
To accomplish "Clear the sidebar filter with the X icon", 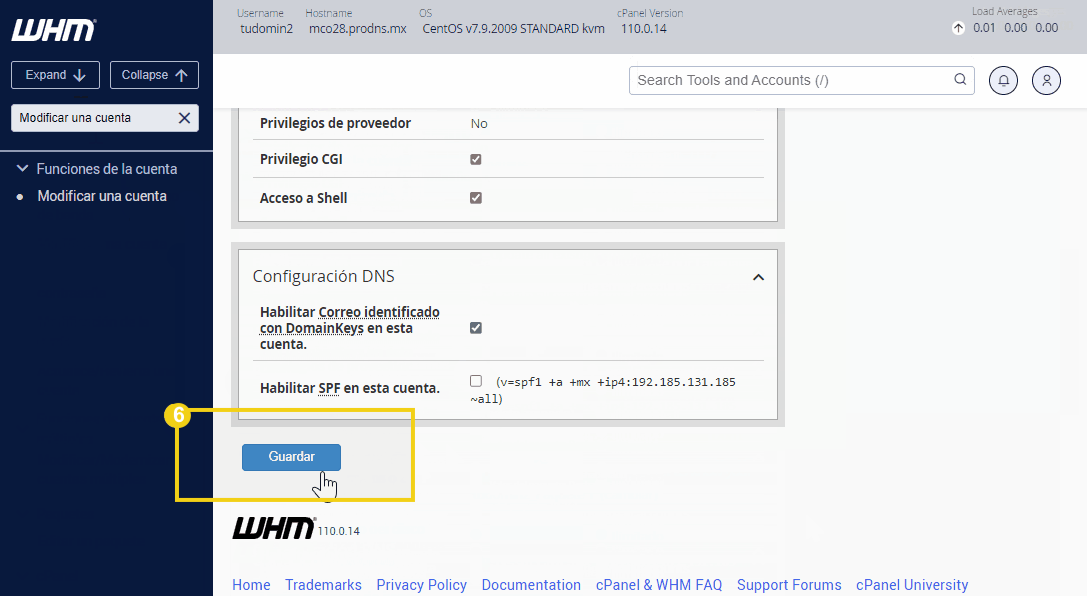I will (x=184, y=118).
